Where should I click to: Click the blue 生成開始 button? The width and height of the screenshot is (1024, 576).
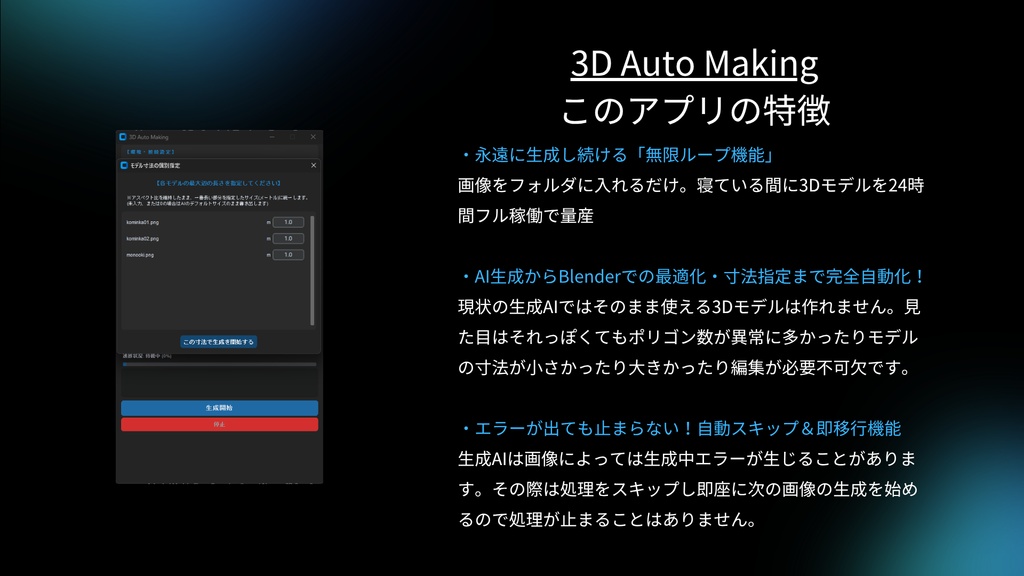tap(219, 408)
